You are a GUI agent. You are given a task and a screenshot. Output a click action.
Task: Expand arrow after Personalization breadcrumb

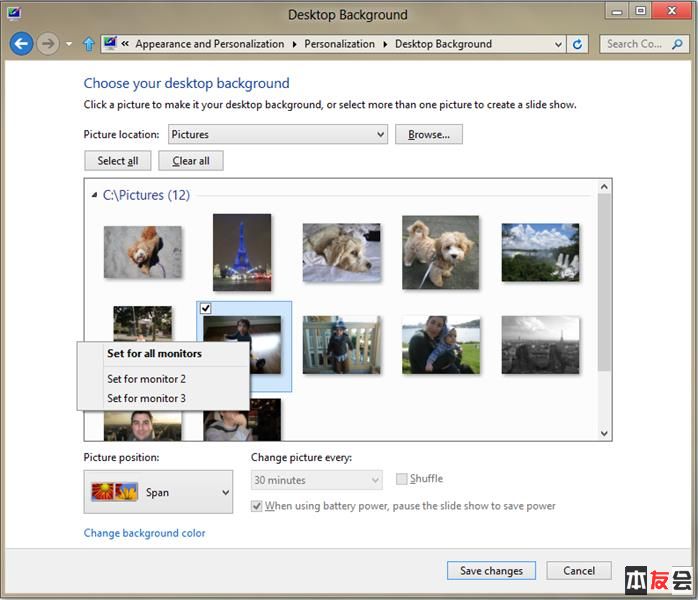click(x=385, y=44)
